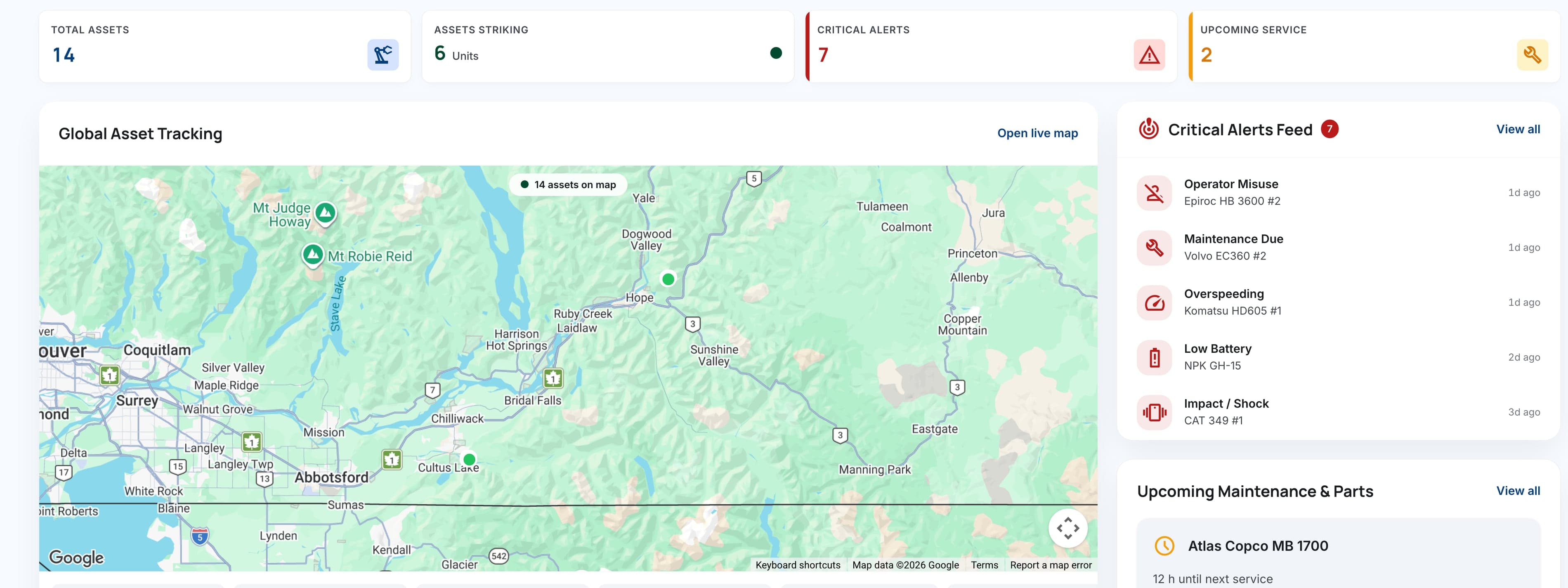
Task: Click the Google logo on the map
Action: (x=76, y=557)
